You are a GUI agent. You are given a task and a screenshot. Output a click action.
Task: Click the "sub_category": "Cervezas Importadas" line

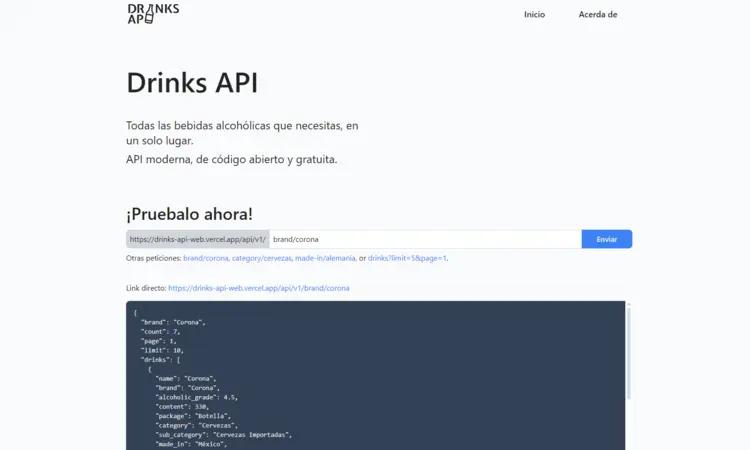[223, 435]
